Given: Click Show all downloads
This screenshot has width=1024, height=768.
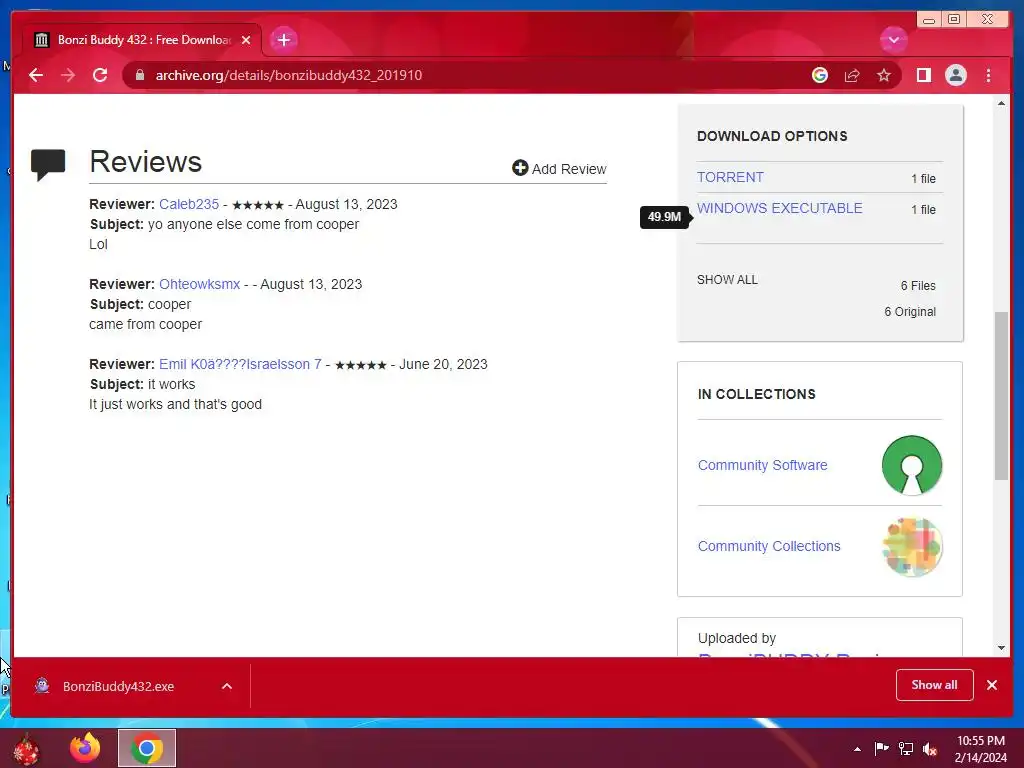Looking at the screenshot, I should click(x=935, y=684).
